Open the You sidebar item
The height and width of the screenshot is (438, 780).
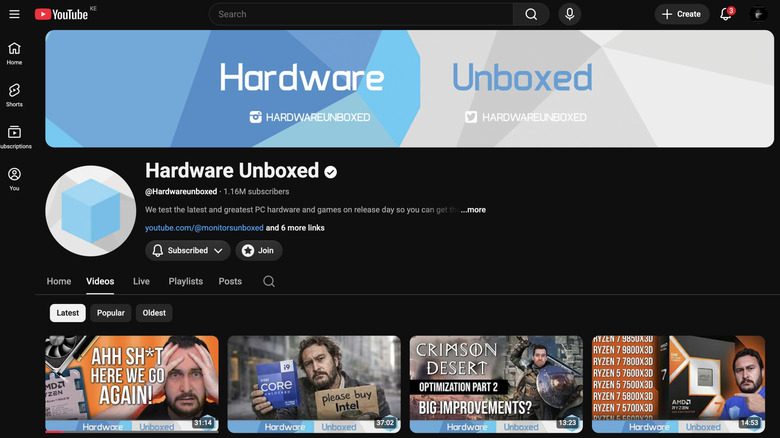pos(14,179)
